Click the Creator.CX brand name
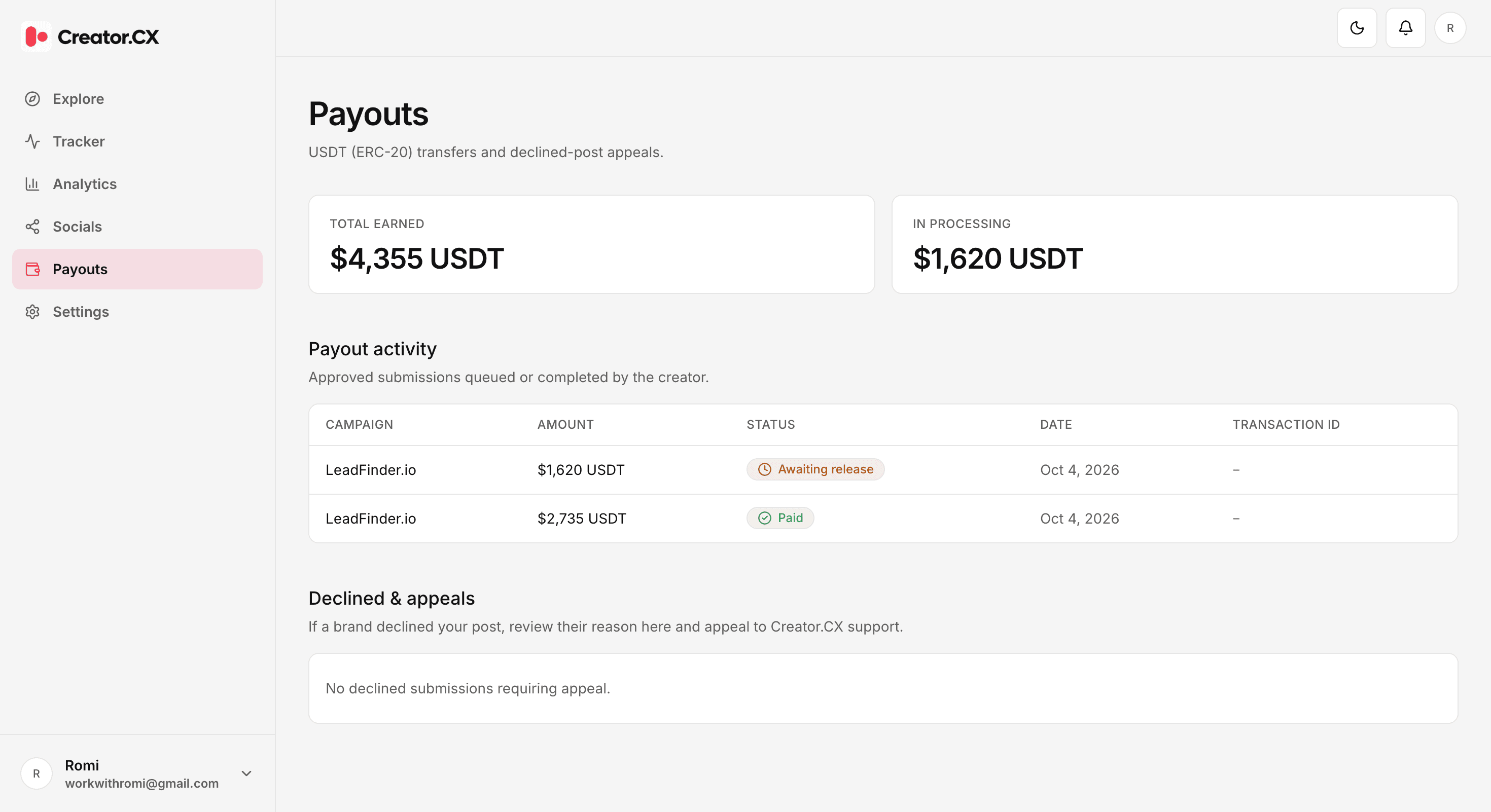This screenshot has height=812, width=1491. click(108, 37)
